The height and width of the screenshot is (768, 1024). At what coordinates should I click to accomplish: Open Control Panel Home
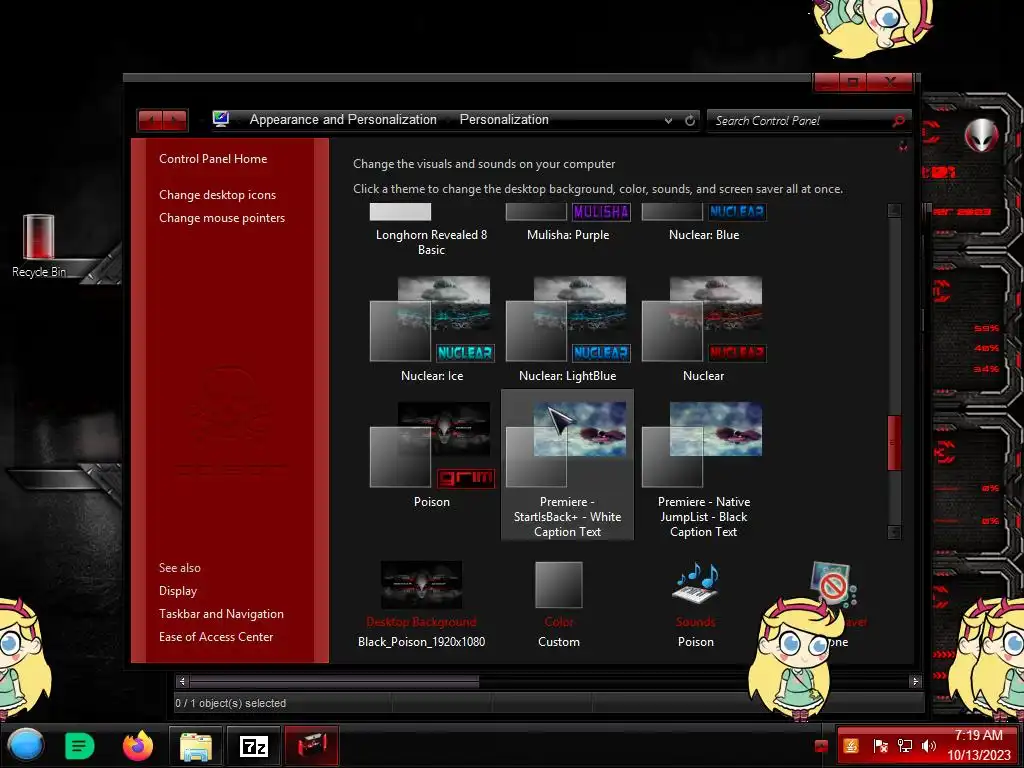[x=213, y=159]
